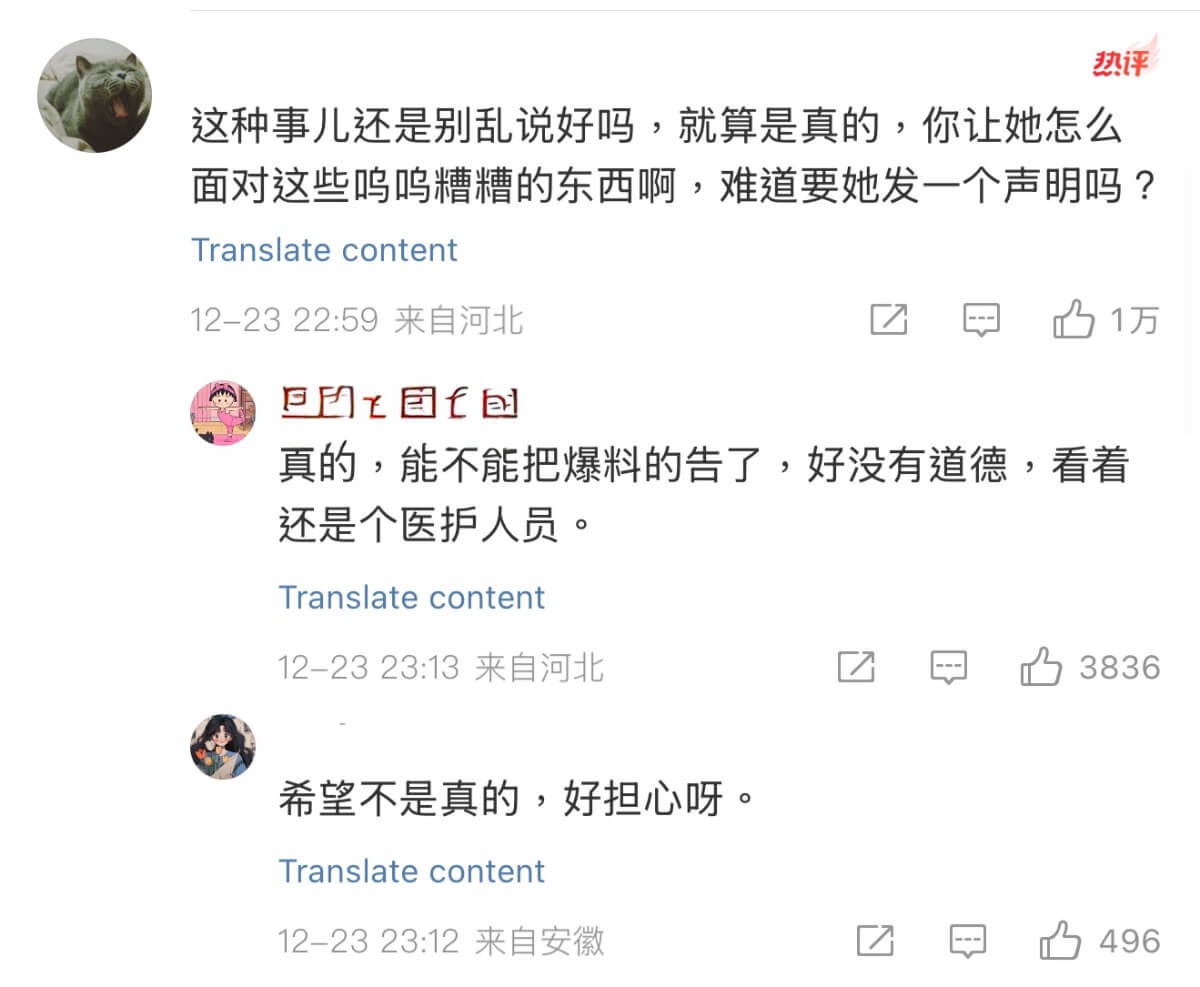The height and width of the screenshot is (987, 1200).
Task: Like the reply with 496 likes
Action: click(1061, 941)
